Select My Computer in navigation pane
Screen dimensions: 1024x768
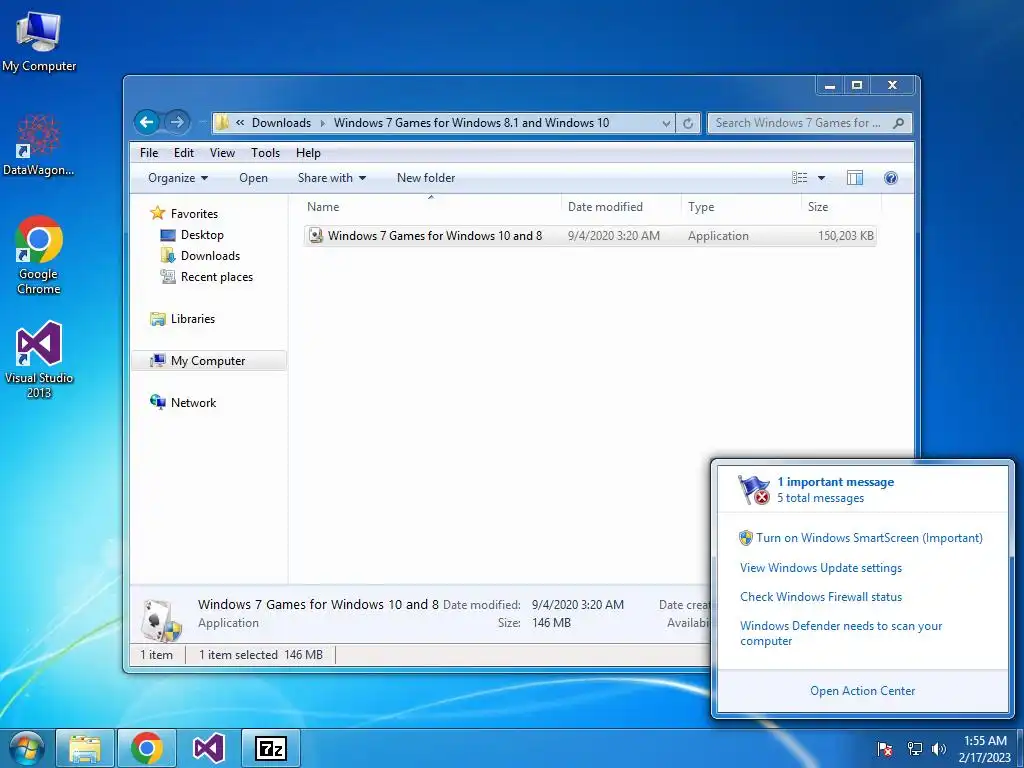coord(208,360)
